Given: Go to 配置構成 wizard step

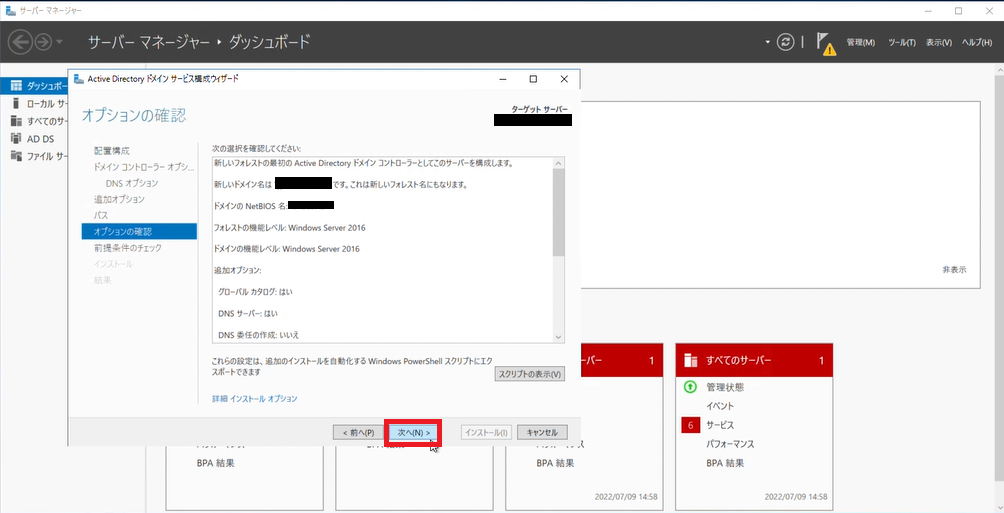Looking at the screenshot, I should tap(112, 151).
